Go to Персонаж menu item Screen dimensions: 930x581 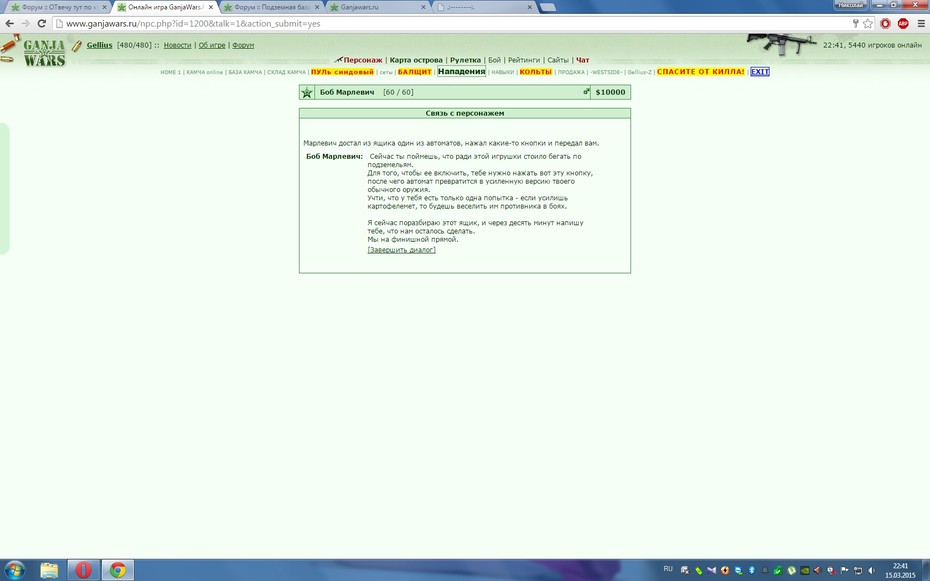[x=362, y=60]
